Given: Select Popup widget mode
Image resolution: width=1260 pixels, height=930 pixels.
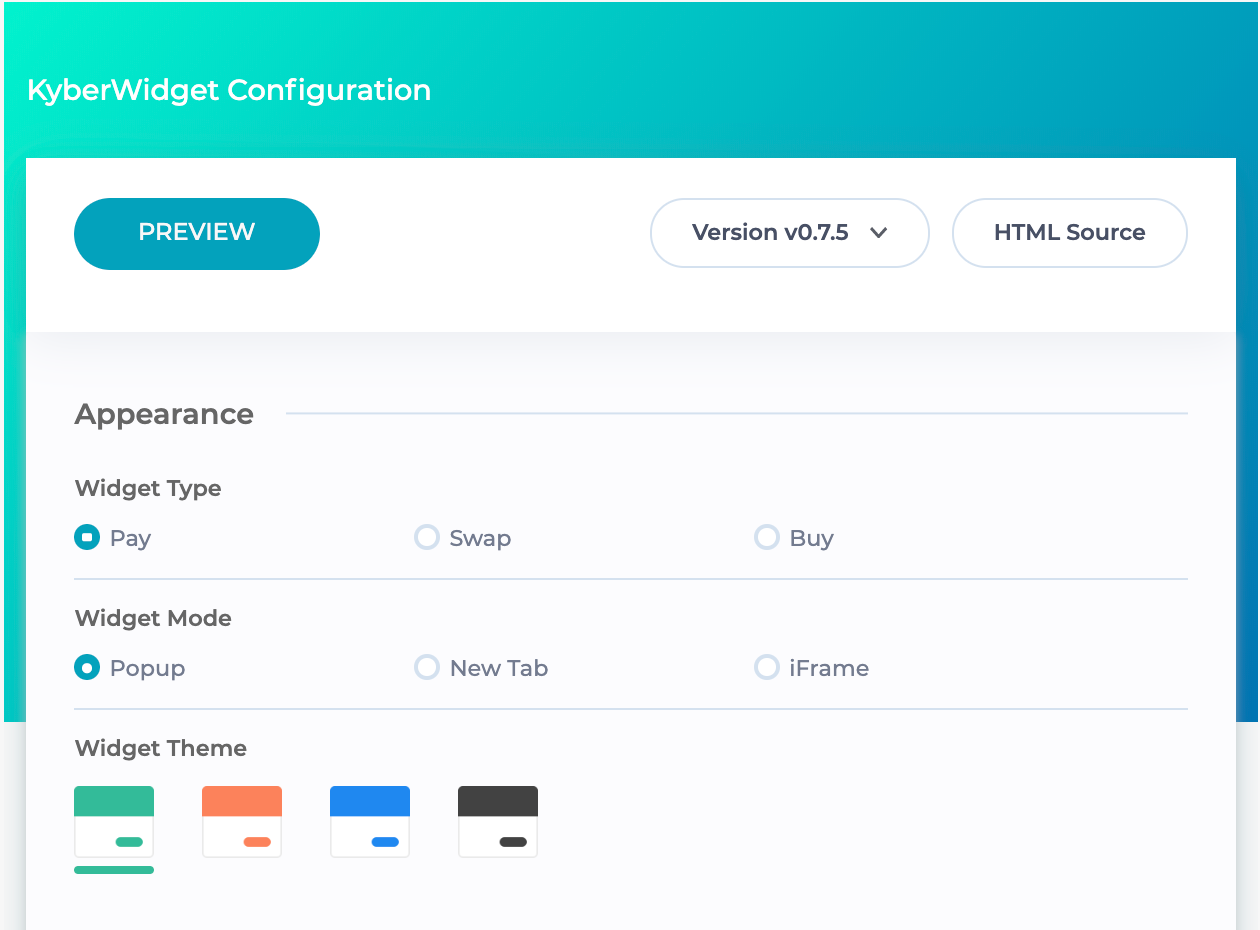Looking at the screenshot, I should 87,668.
